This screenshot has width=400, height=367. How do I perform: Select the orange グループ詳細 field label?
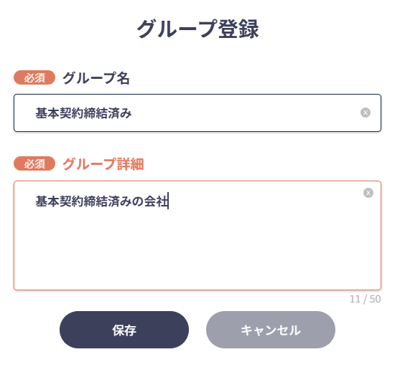point(103,164)
